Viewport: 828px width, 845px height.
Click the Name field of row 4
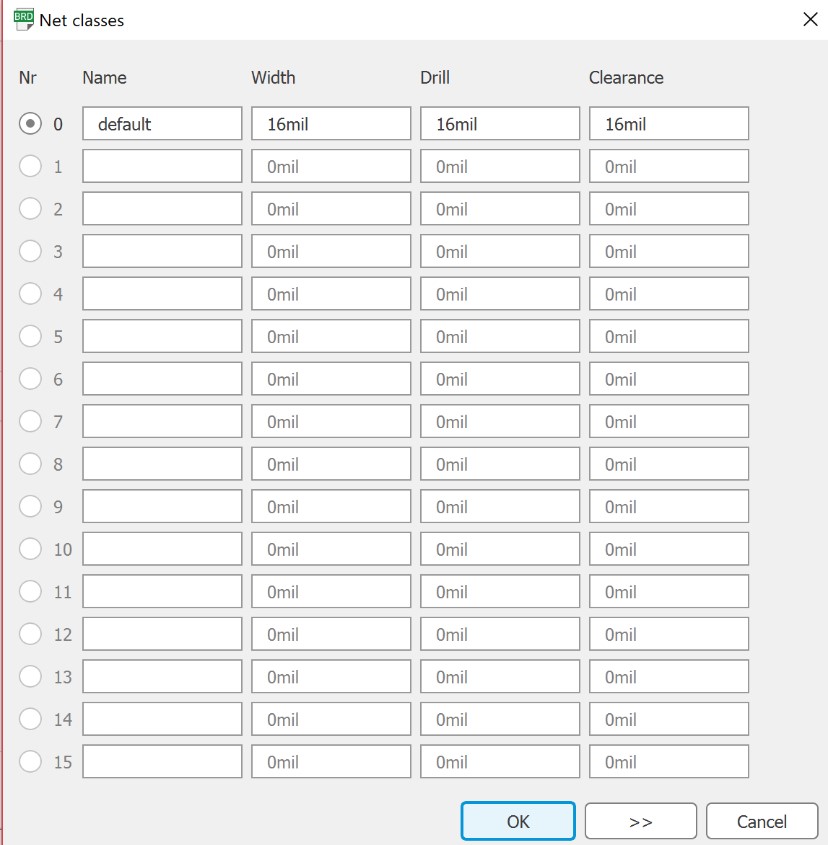point(162,294)
